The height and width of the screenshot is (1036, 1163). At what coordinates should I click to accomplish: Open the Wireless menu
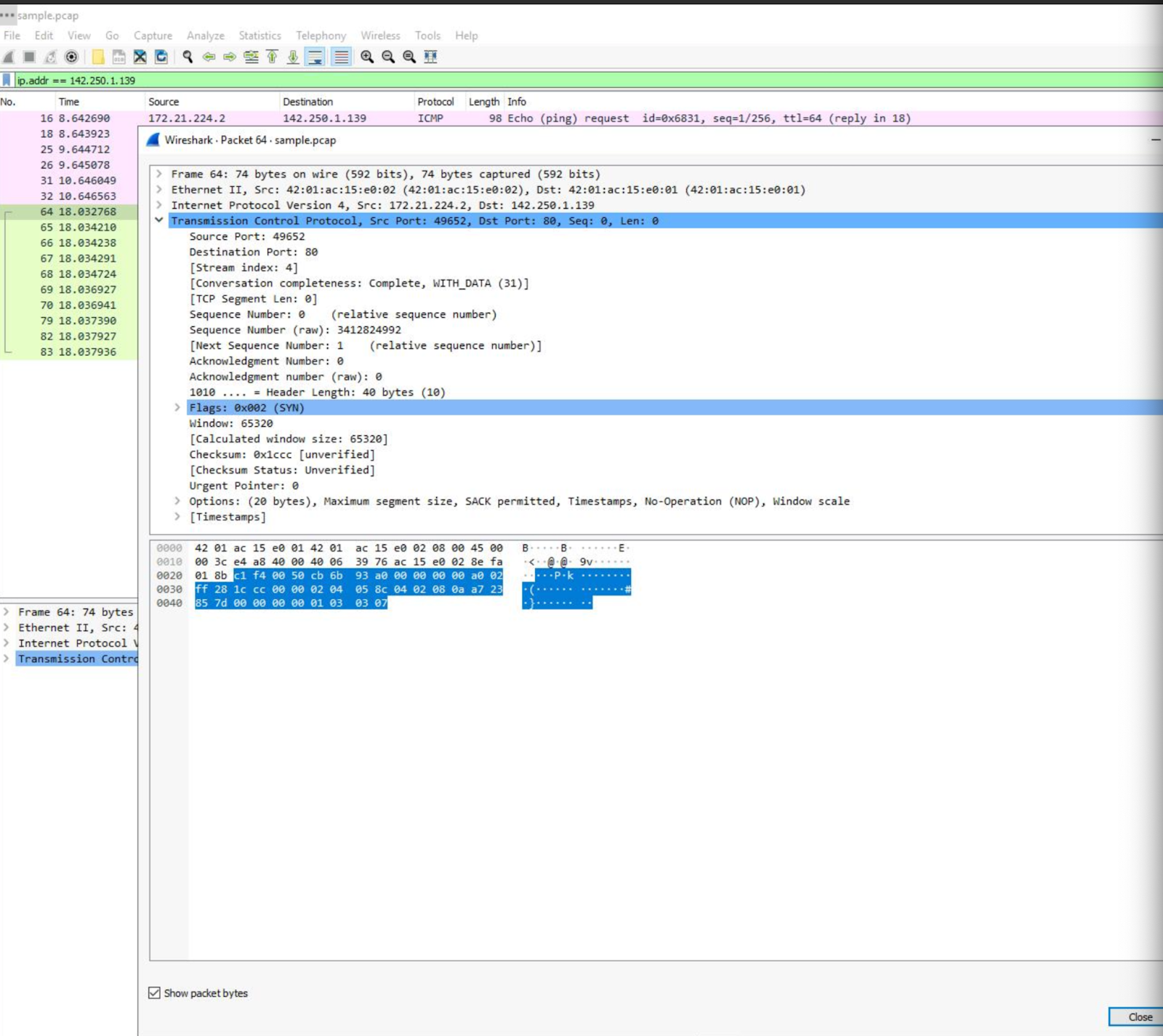click(380, 36)
